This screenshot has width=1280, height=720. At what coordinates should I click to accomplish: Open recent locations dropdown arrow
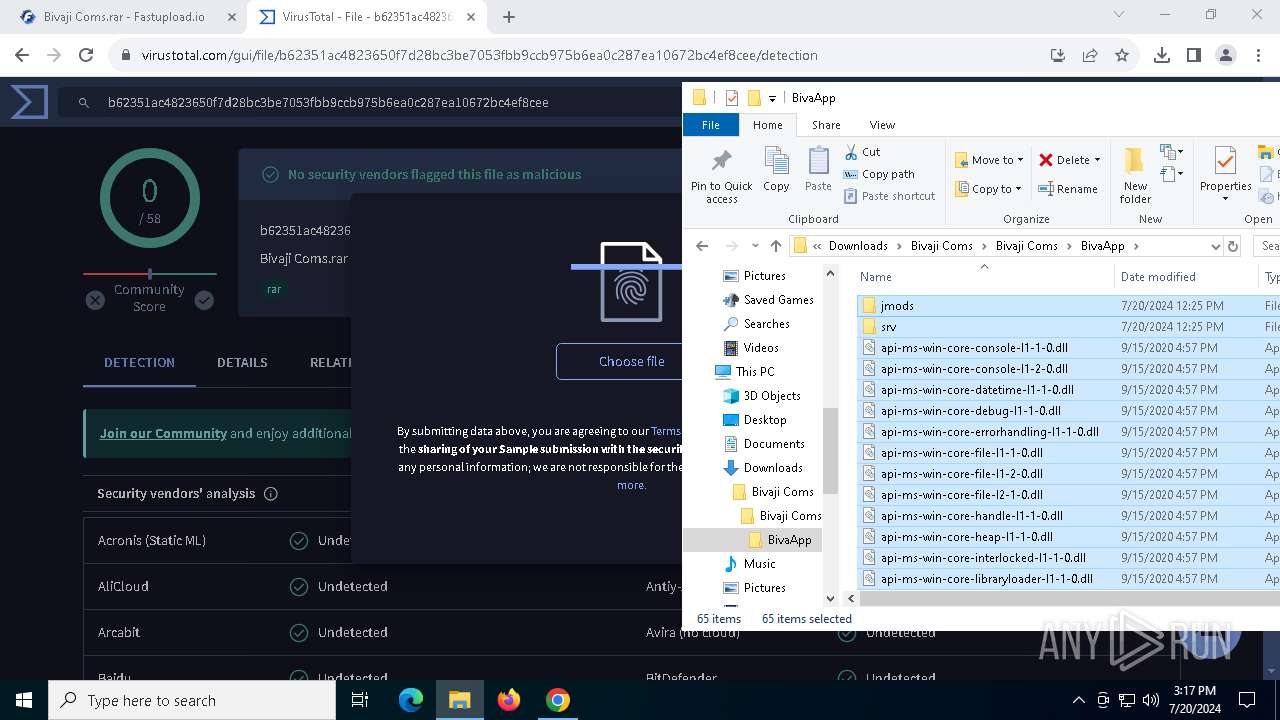coord(754,246)
